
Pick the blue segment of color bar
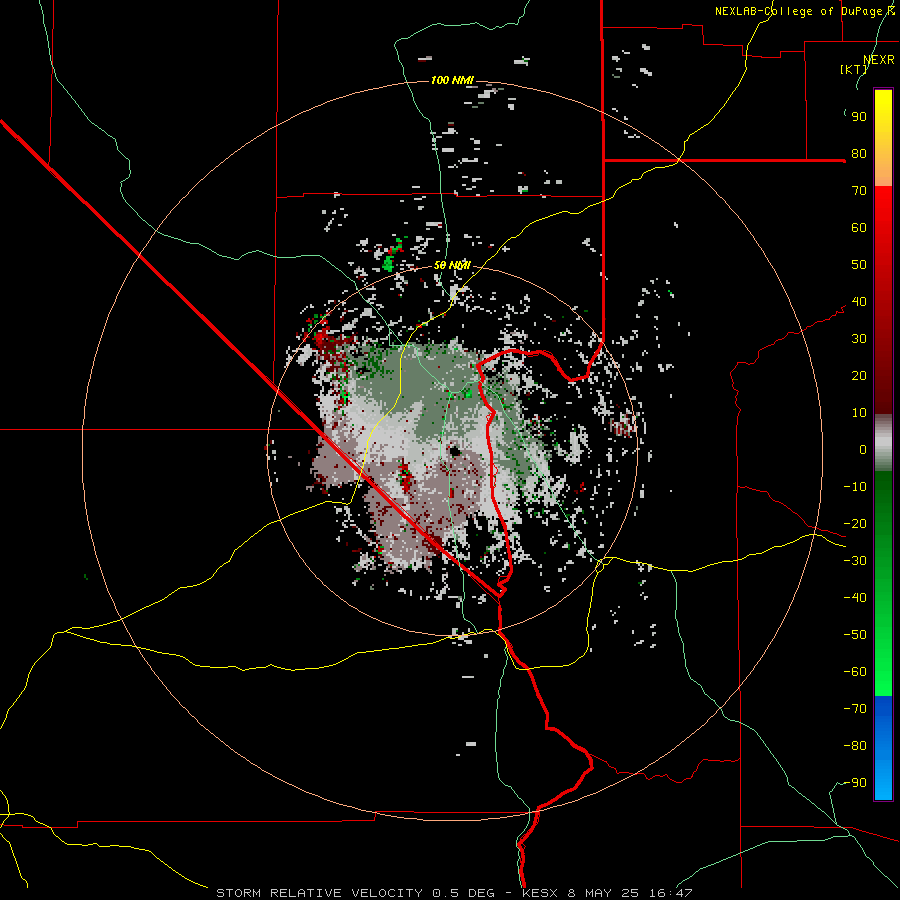[883, 748]
